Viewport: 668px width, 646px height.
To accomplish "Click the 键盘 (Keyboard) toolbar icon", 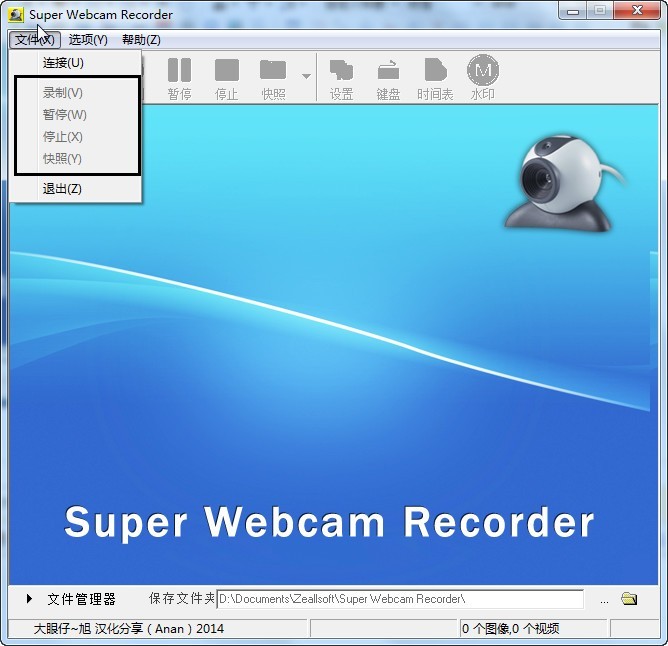I will coord(388,78).
